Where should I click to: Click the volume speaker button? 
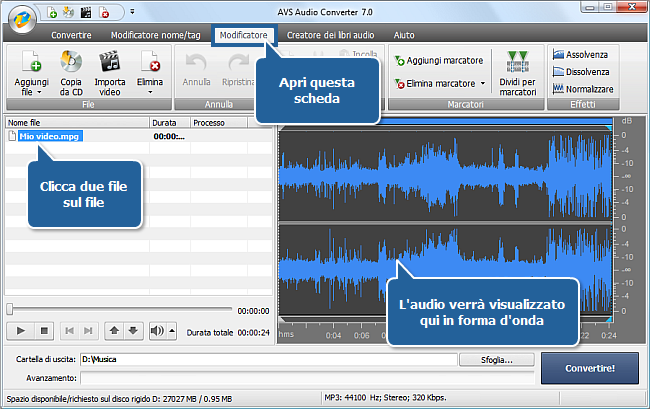[156, 330]
